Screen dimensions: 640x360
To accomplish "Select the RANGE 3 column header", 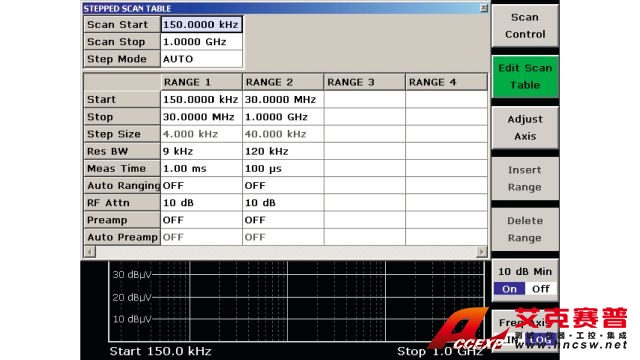I will (x=364, y=82).
